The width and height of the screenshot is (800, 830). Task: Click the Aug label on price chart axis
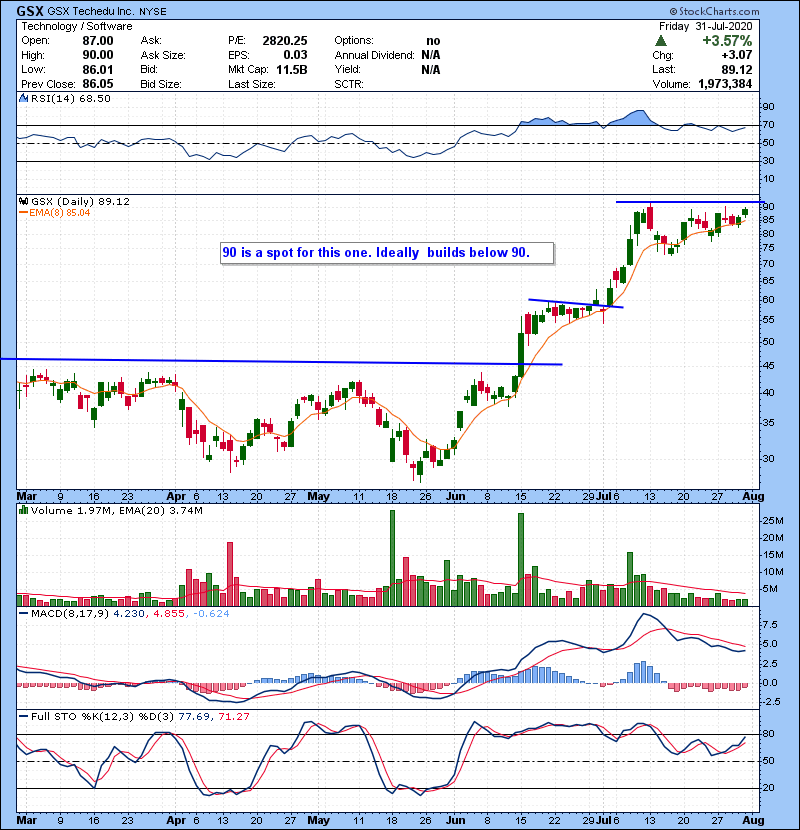(x=753, y=497)
